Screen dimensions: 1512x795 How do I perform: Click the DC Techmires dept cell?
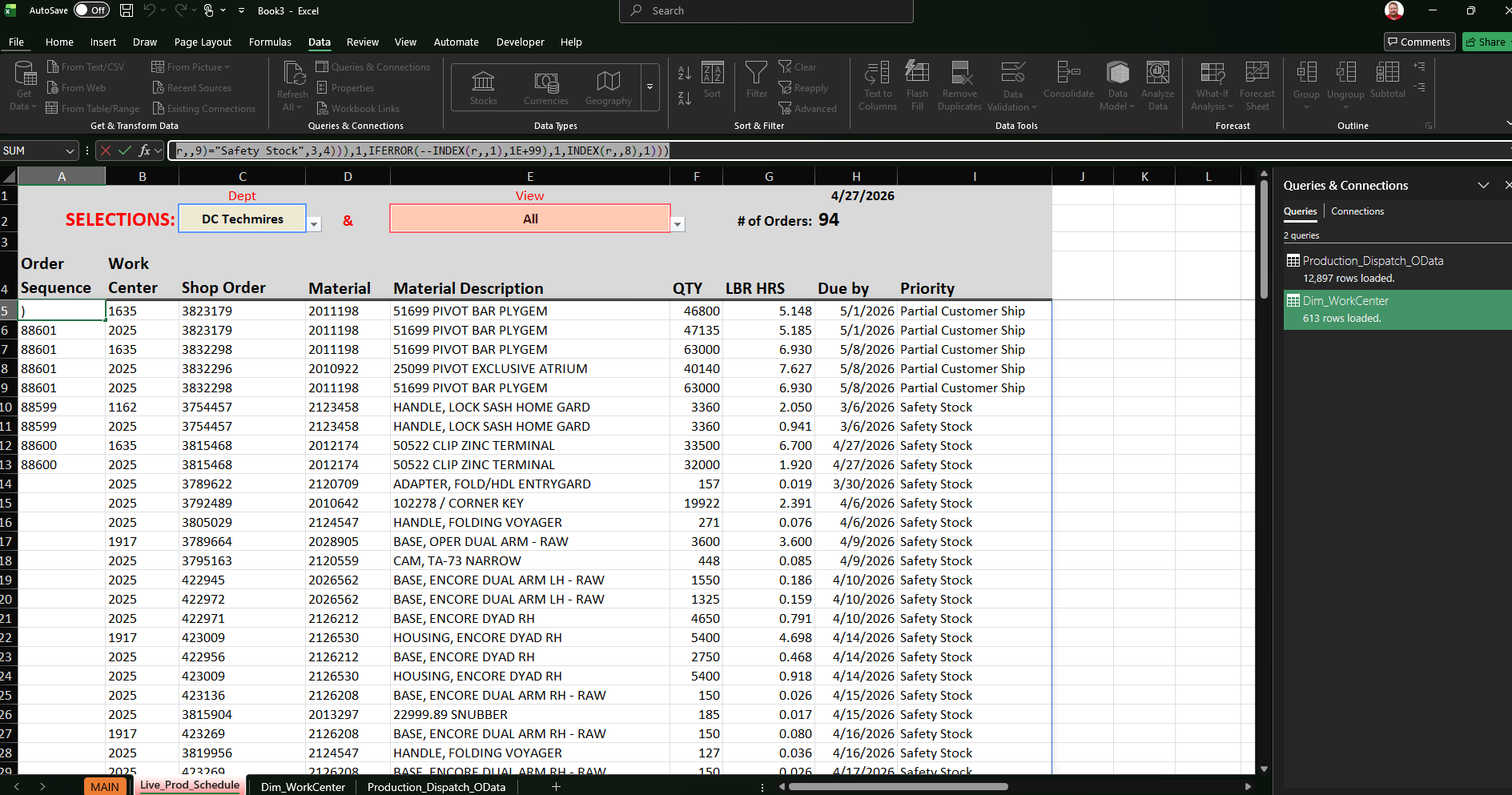(x=242, y=219)
